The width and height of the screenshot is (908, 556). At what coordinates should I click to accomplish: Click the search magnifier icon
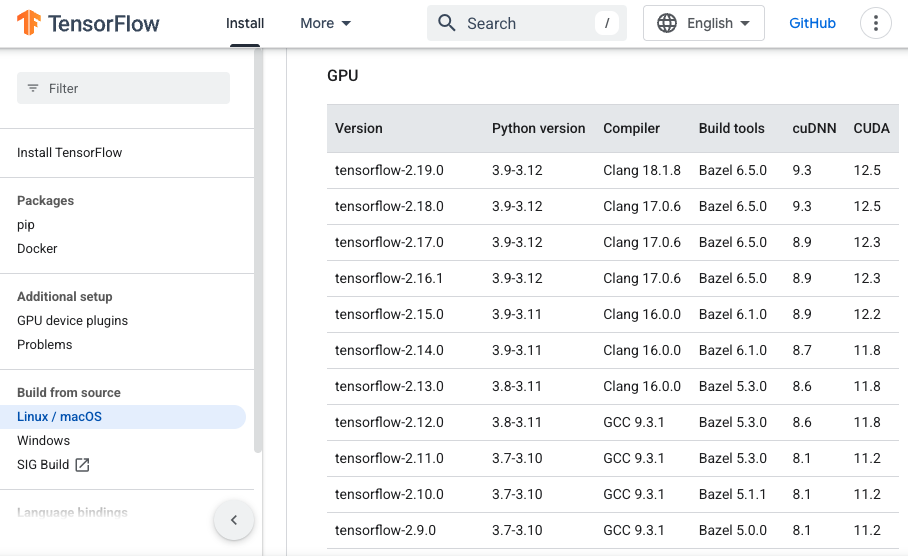[447, 23]
